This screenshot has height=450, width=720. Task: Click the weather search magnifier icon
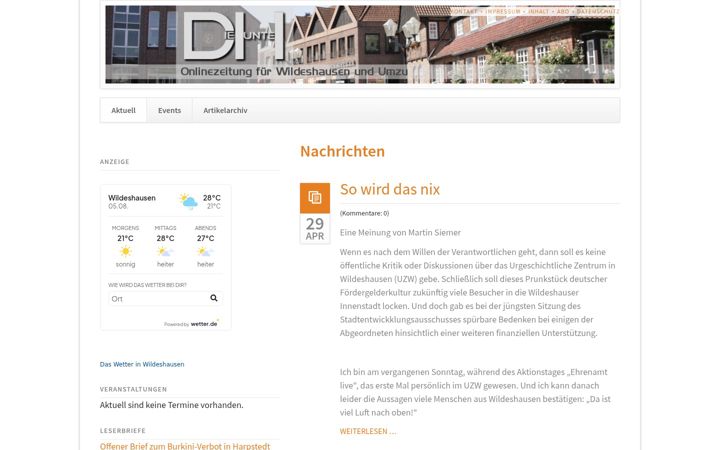(214, 298)
